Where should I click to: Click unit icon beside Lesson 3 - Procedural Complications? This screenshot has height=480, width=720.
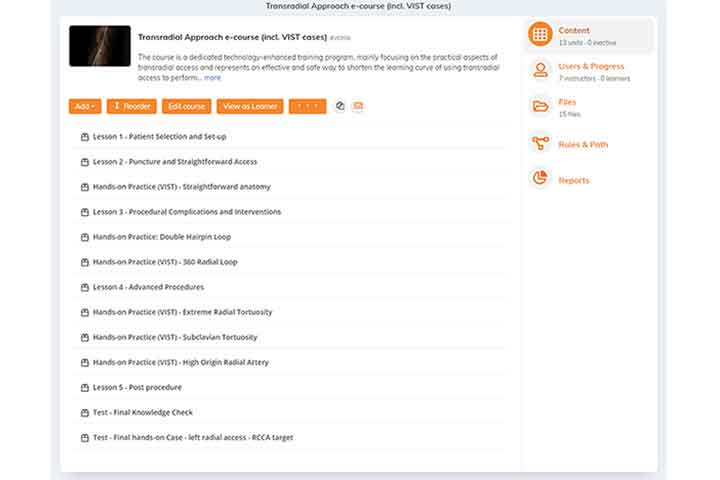(x=84, y=212)
